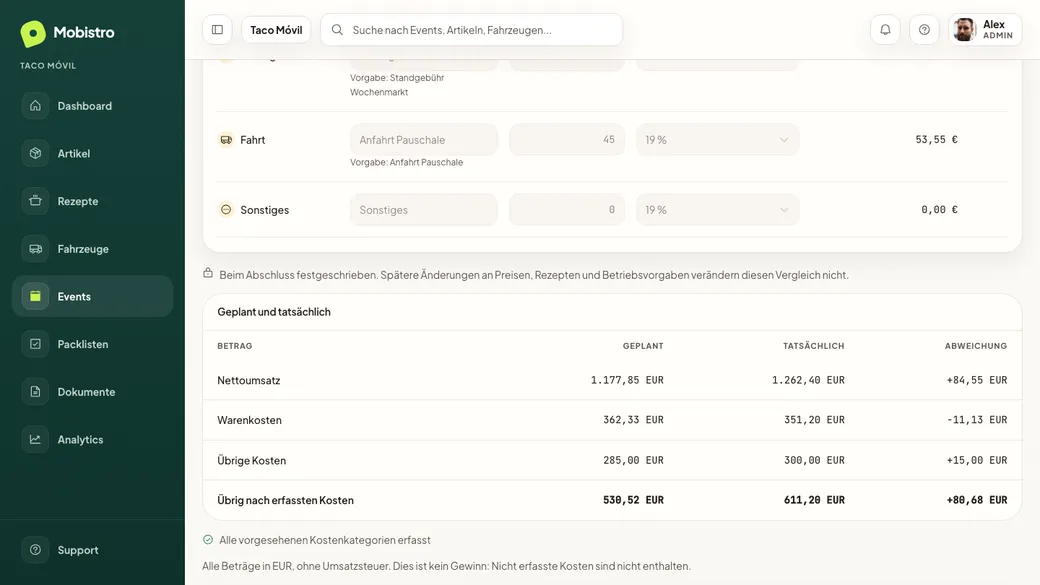The width and height of the screenshot is (1040, 585).
Task: Click the green check icon for Kostenkategorien
Action: pos(208,540)
